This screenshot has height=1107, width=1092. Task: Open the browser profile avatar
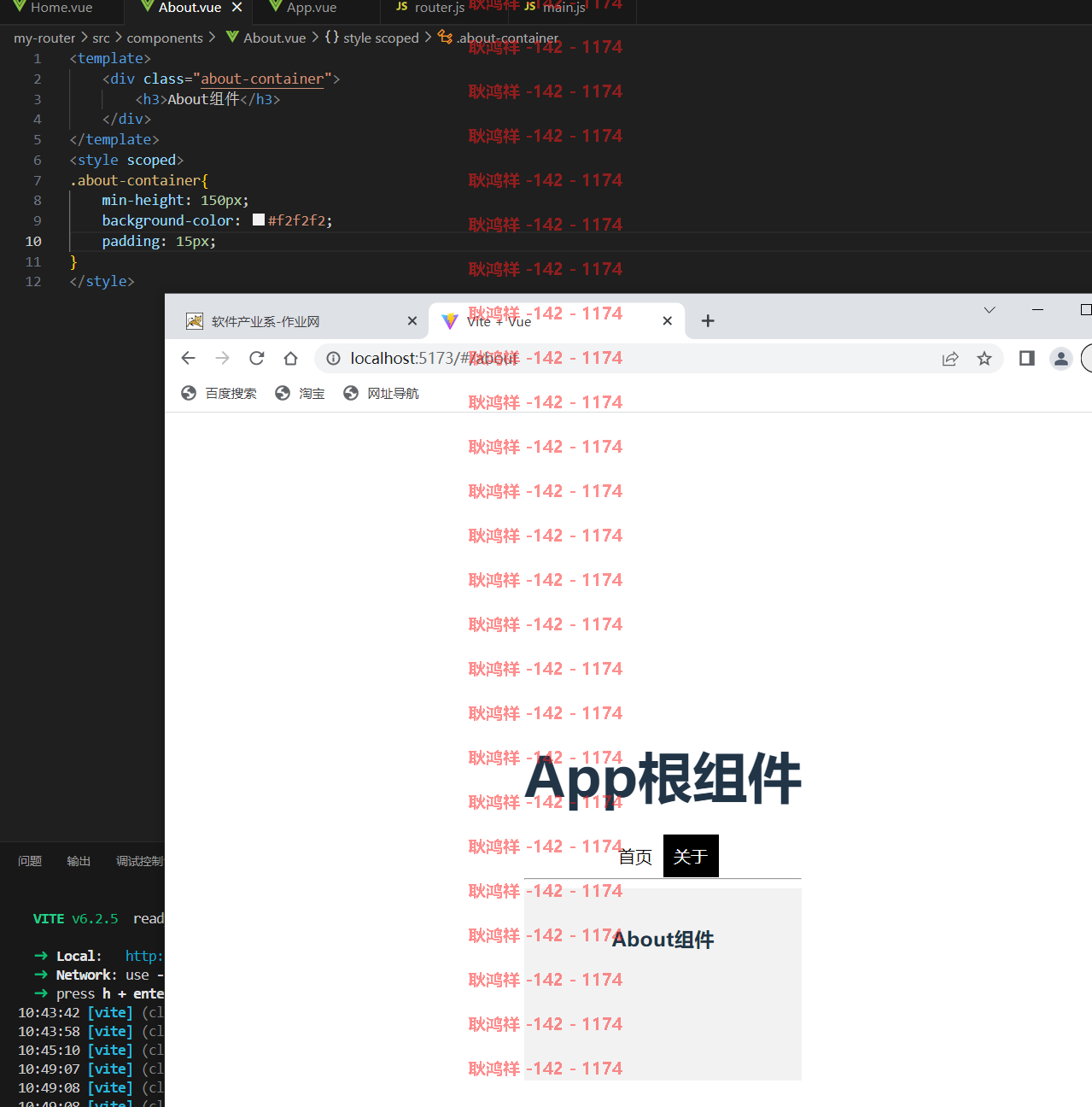click(x=1061, y=359)
